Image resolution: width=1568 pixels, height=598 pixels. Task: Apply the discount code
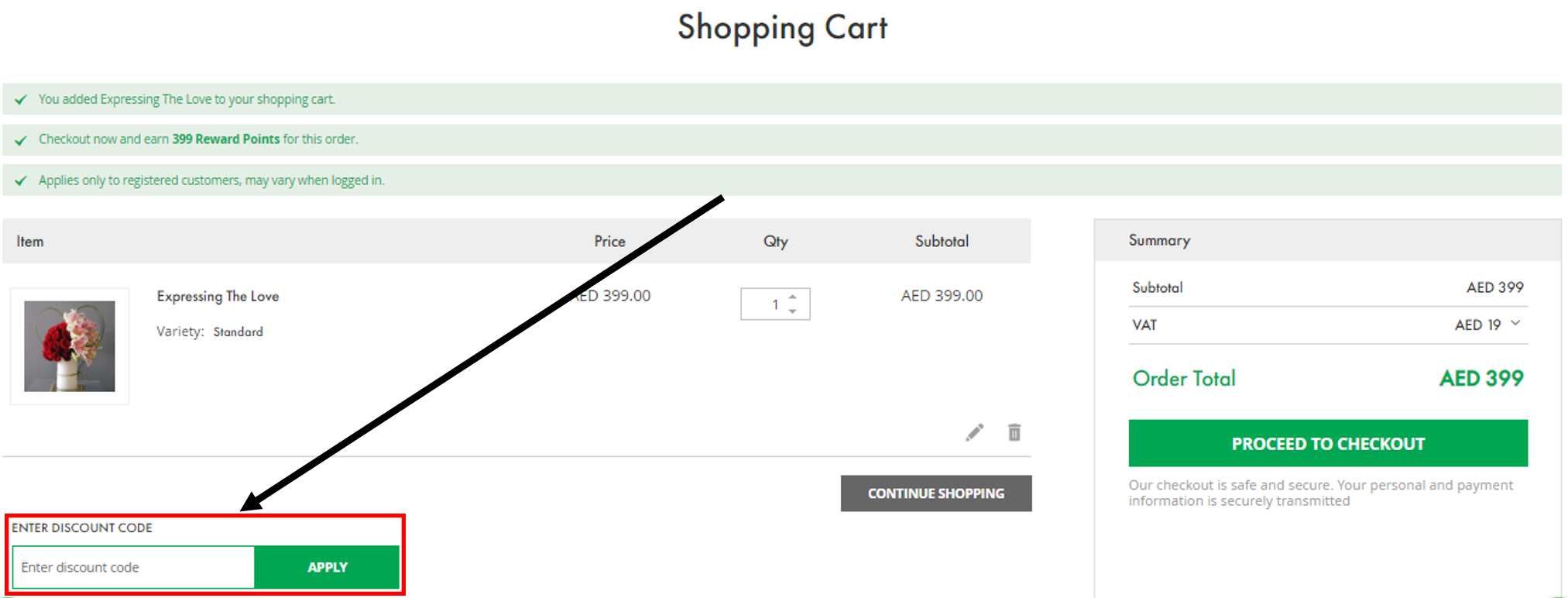point(327,567)
